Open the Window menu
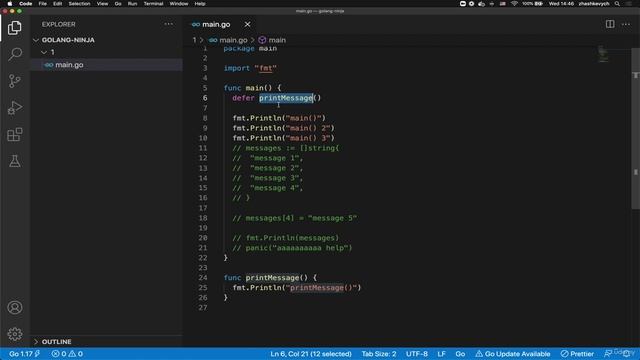The height and width of the screenshot is (360, 640). tap(179, 4)
